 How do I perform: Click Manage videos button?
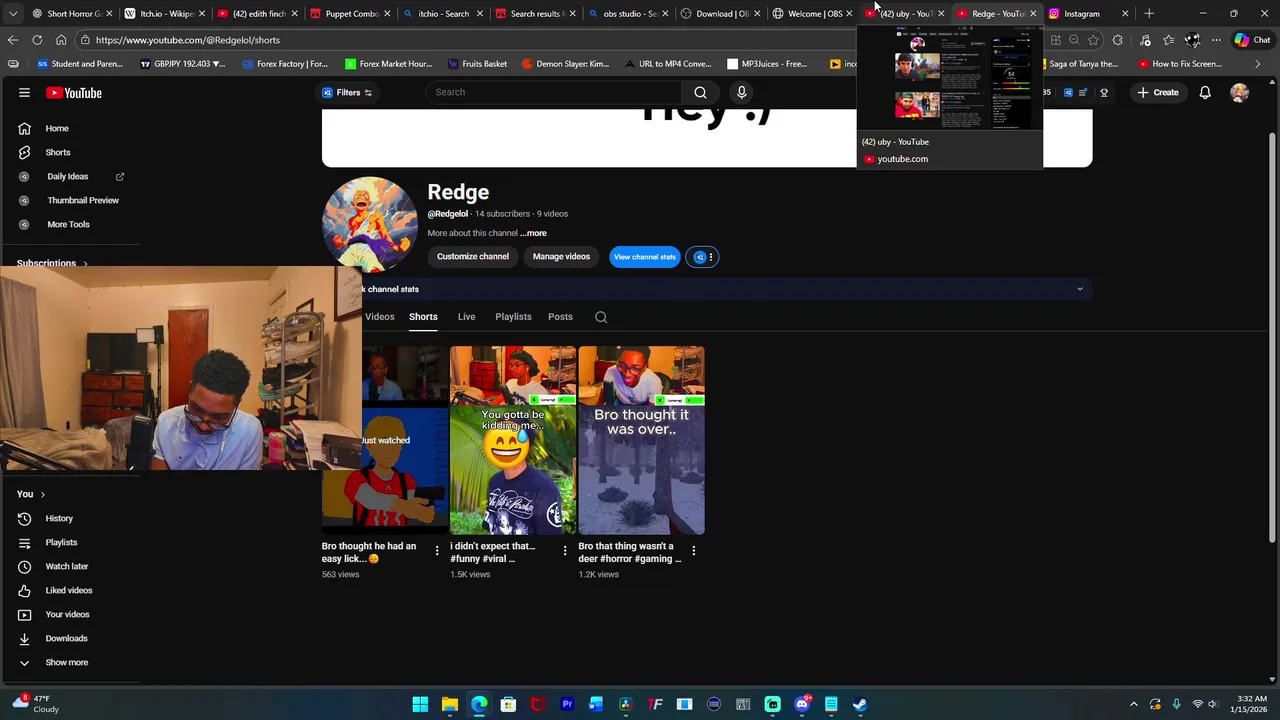click(561, 257)
